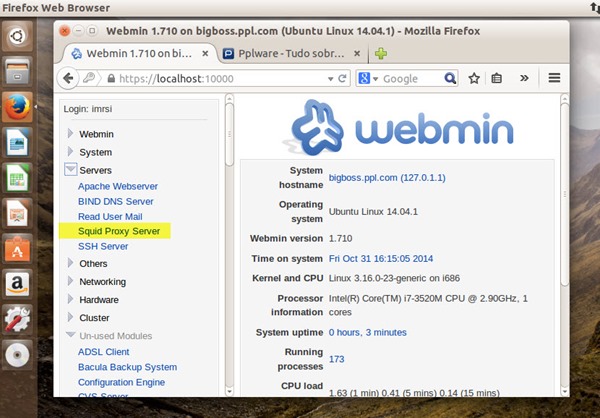This screenshot has height=418, width=600.
Task: Click Webmin version value '1.710'
Action: [x=340, y=238]
